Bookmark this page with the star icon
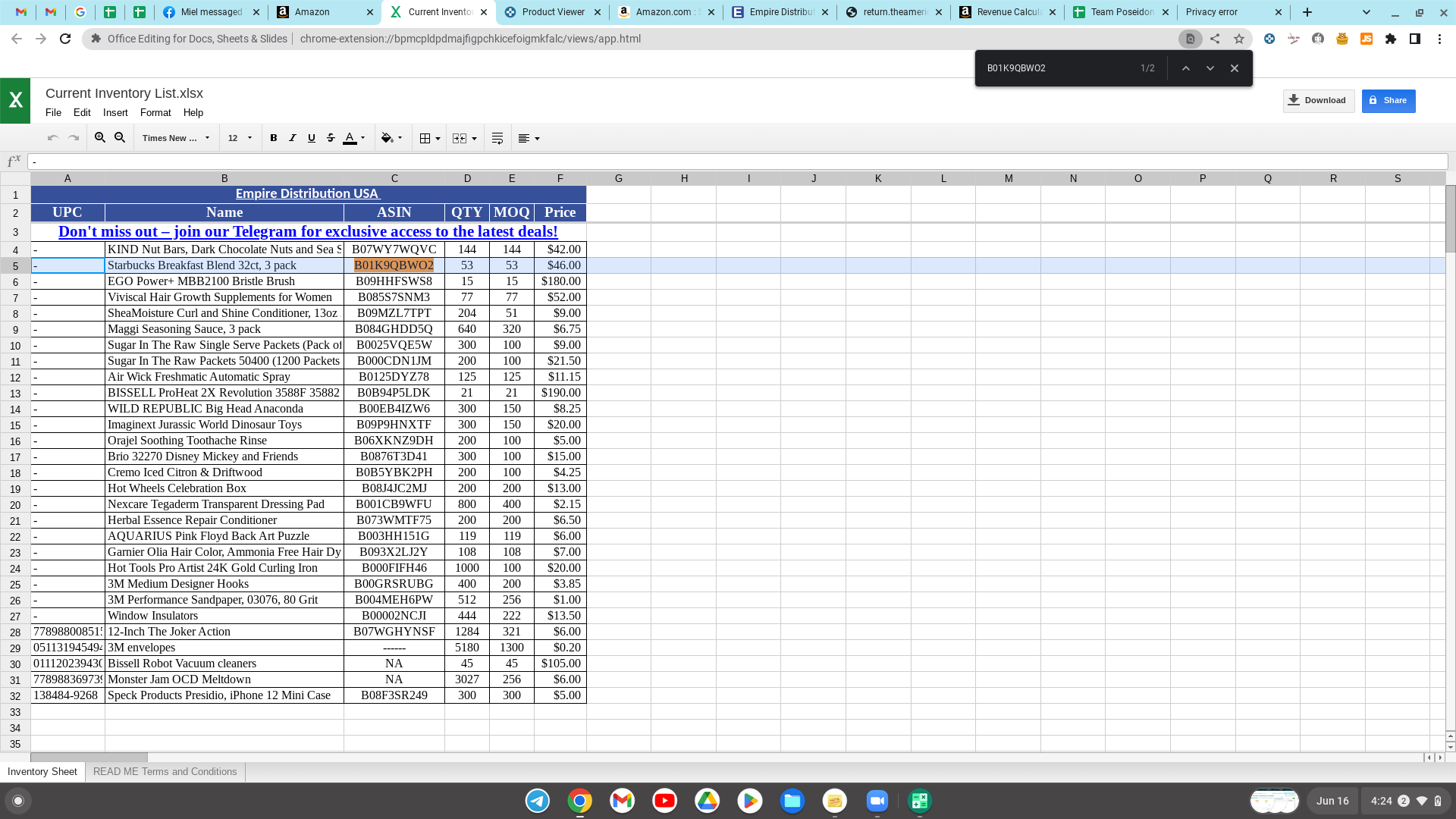The height and width of the screenshot is (819, 1456). pyautogui.click(x=1239, y=39)
